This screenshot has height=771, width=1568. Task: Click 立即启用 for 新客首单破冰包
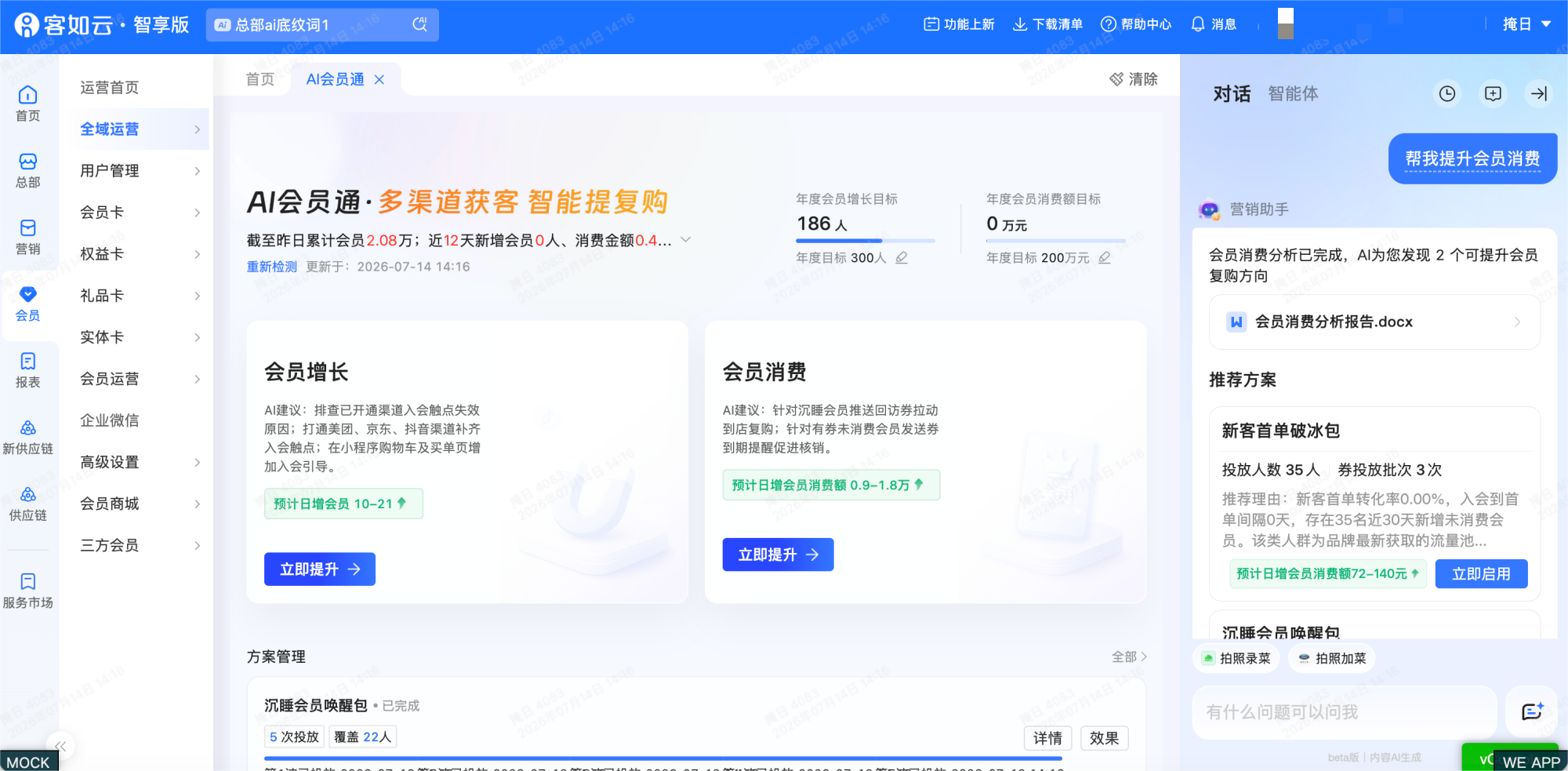[1481, 574]
